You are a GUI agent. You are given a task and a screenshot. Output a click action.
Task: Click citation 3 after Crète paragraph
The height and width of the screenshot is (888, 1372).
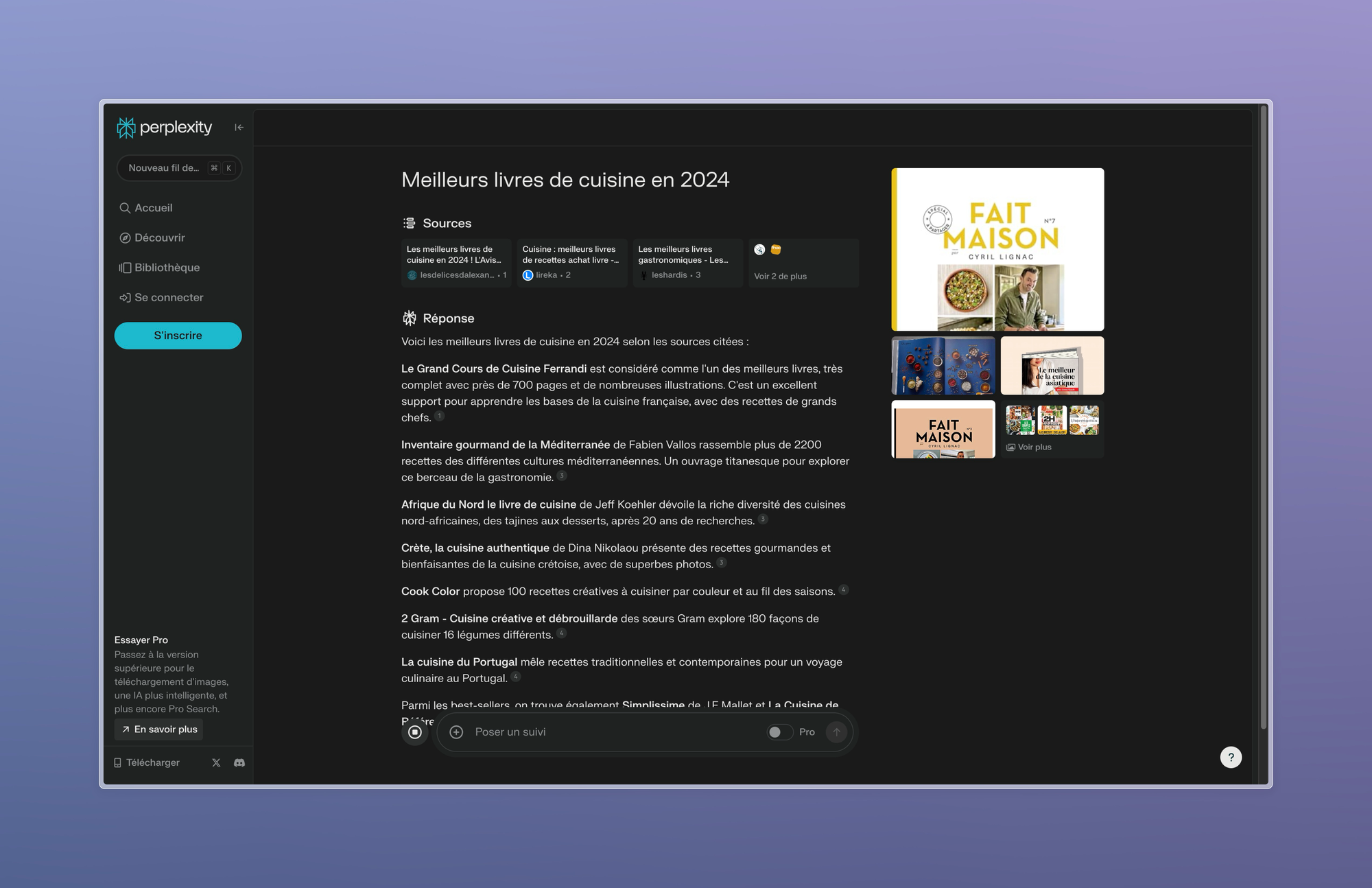point(722,563)
